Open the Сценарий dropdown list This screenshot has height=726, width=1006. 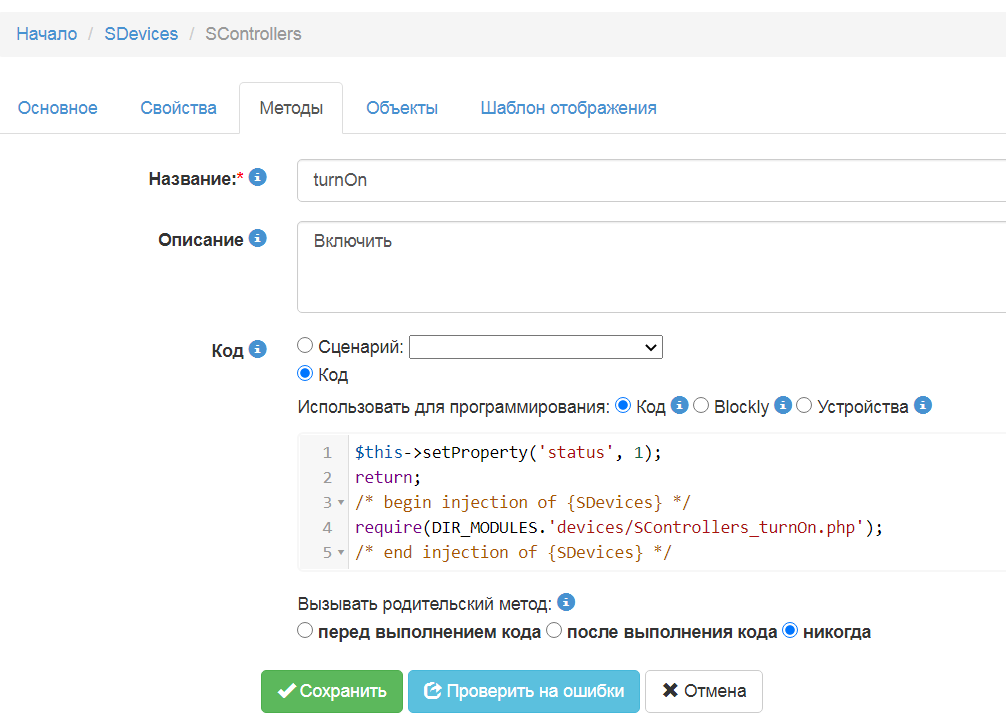point(535,347)
